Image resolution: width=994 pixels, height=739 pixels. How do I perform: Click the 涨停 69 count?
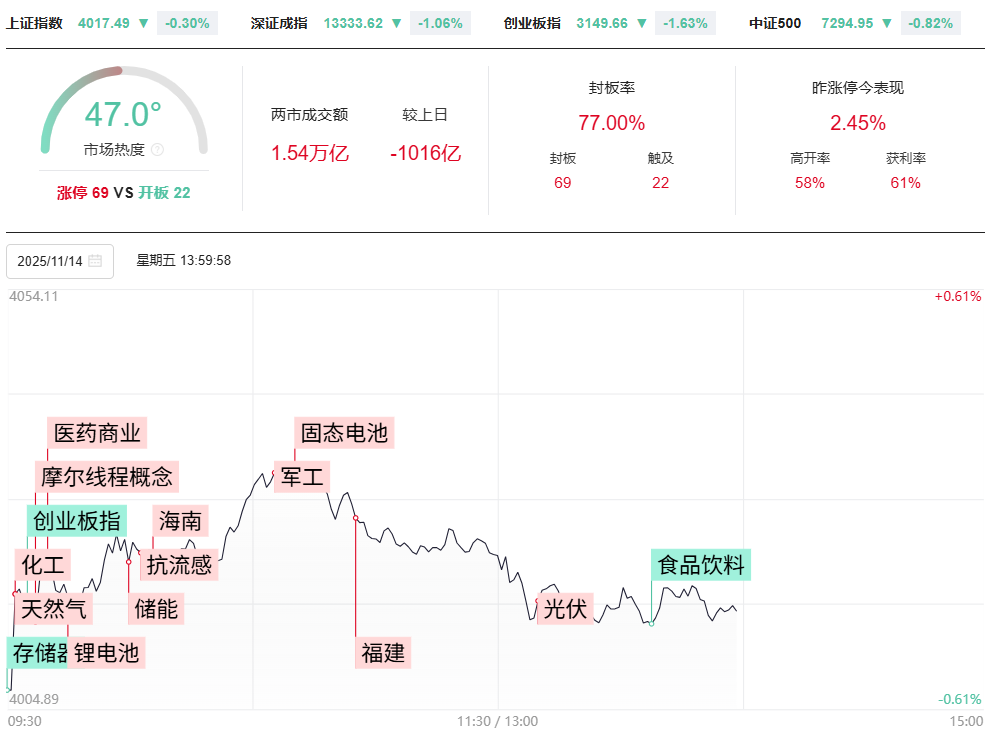pos(83,193)
